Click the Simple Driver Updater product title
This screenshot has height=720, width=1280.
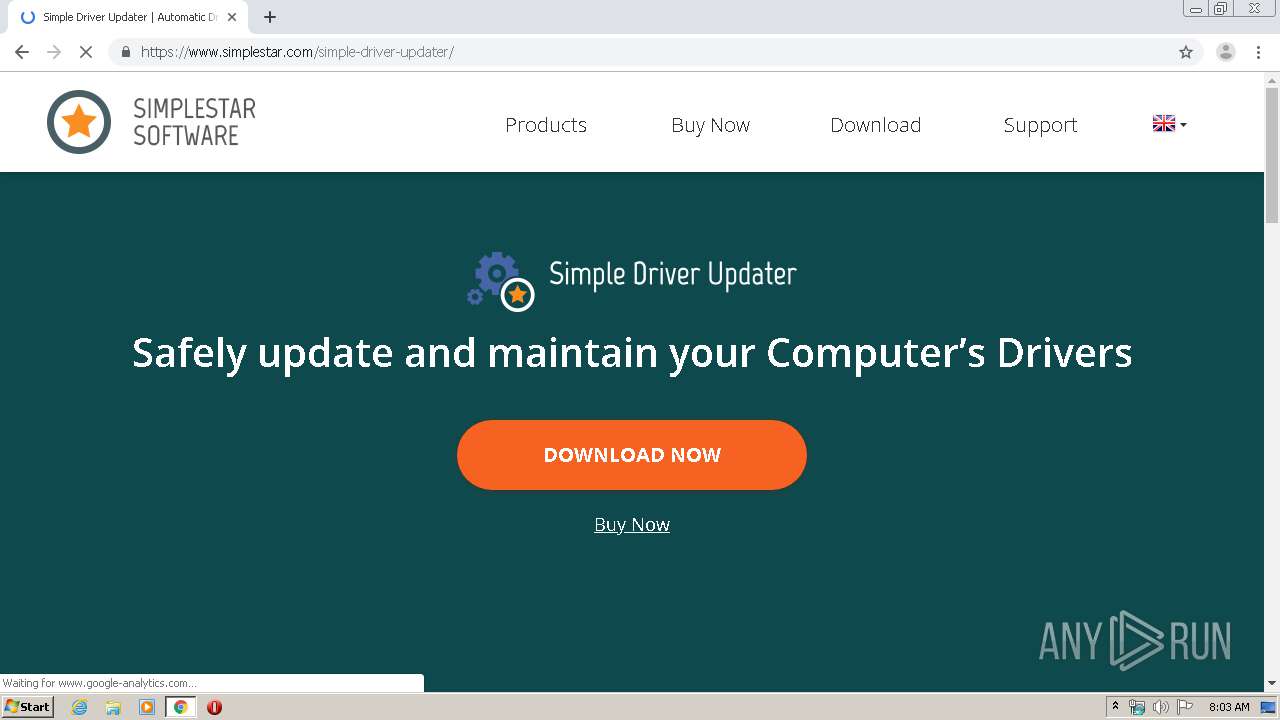point(673,274)
